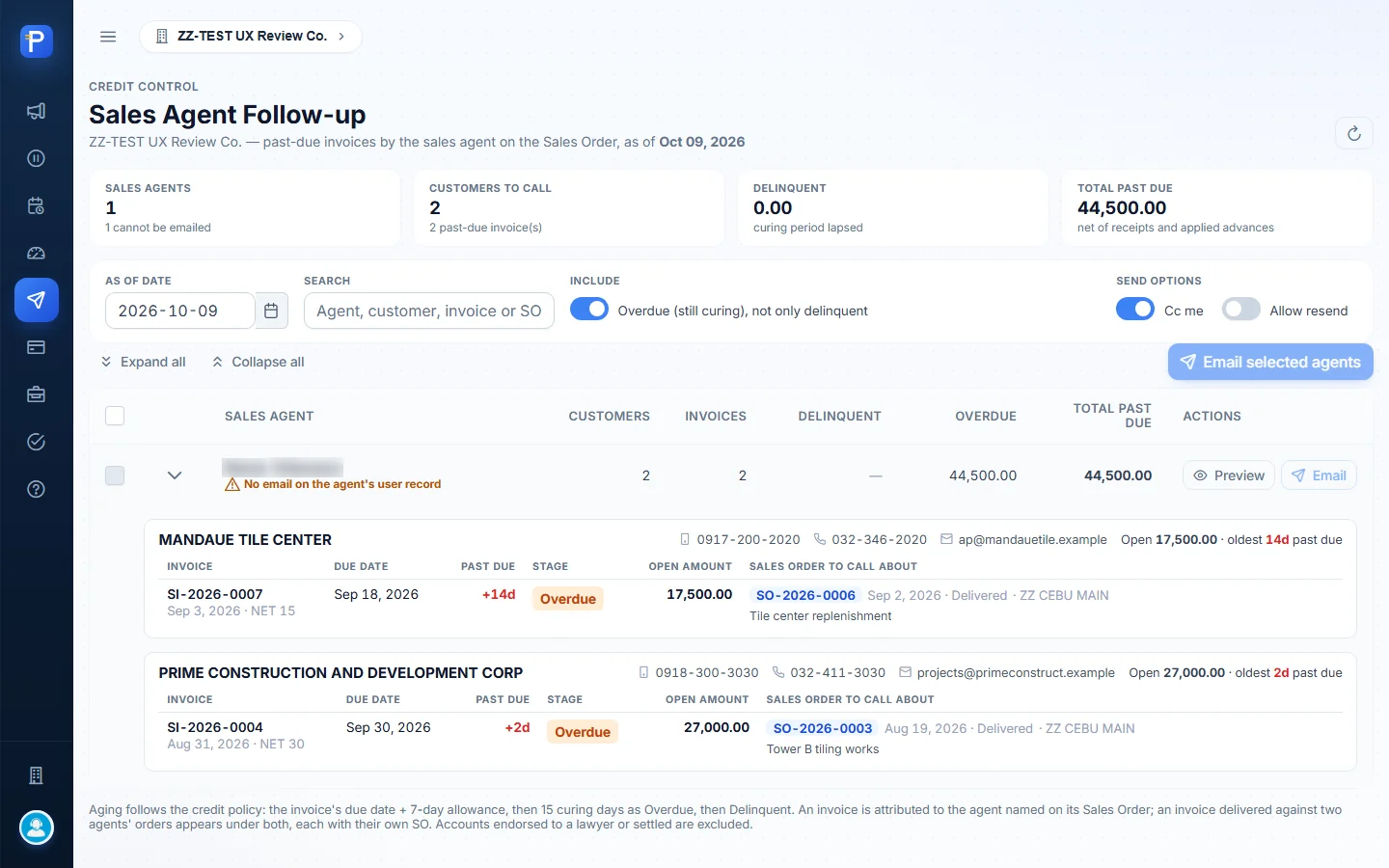Click the blue P app logo

(x=37, y=41)
